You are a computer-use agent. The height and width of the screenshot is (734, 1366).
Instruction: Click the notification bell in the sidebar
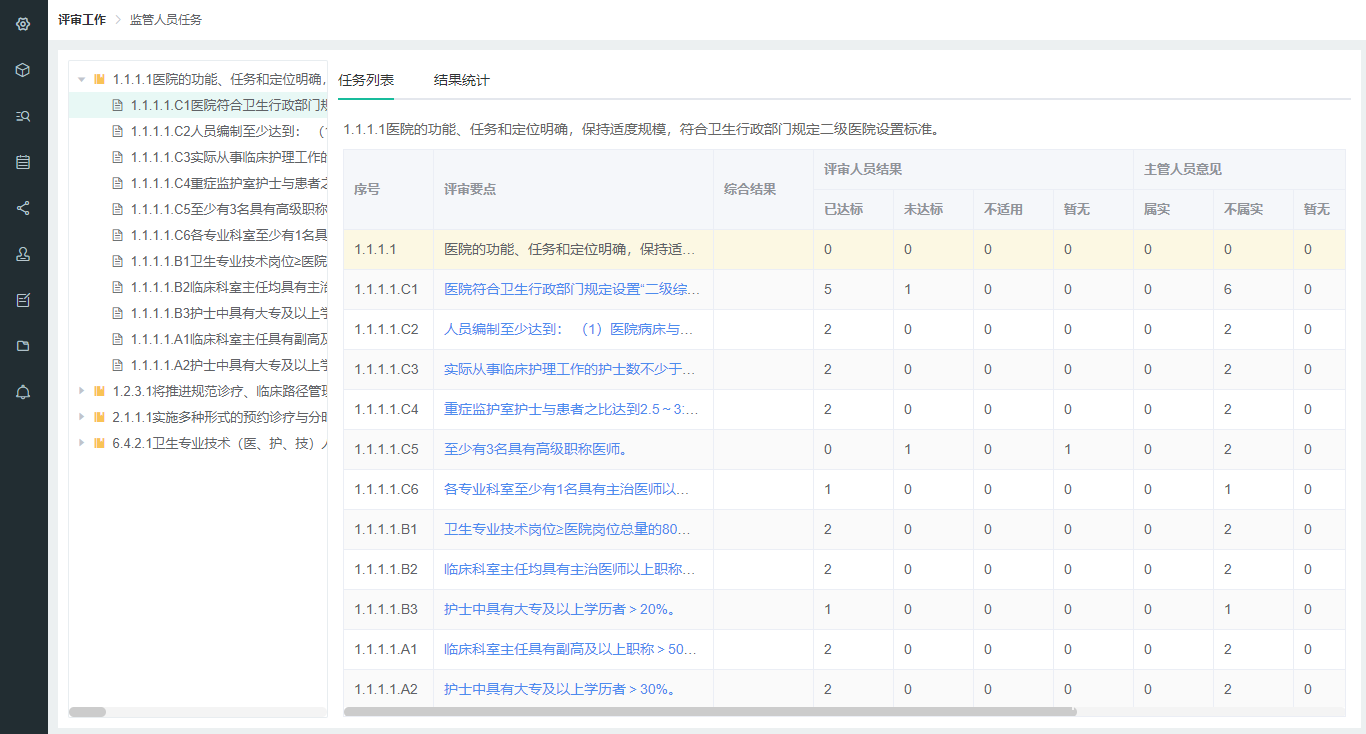[x=23, y=392]
